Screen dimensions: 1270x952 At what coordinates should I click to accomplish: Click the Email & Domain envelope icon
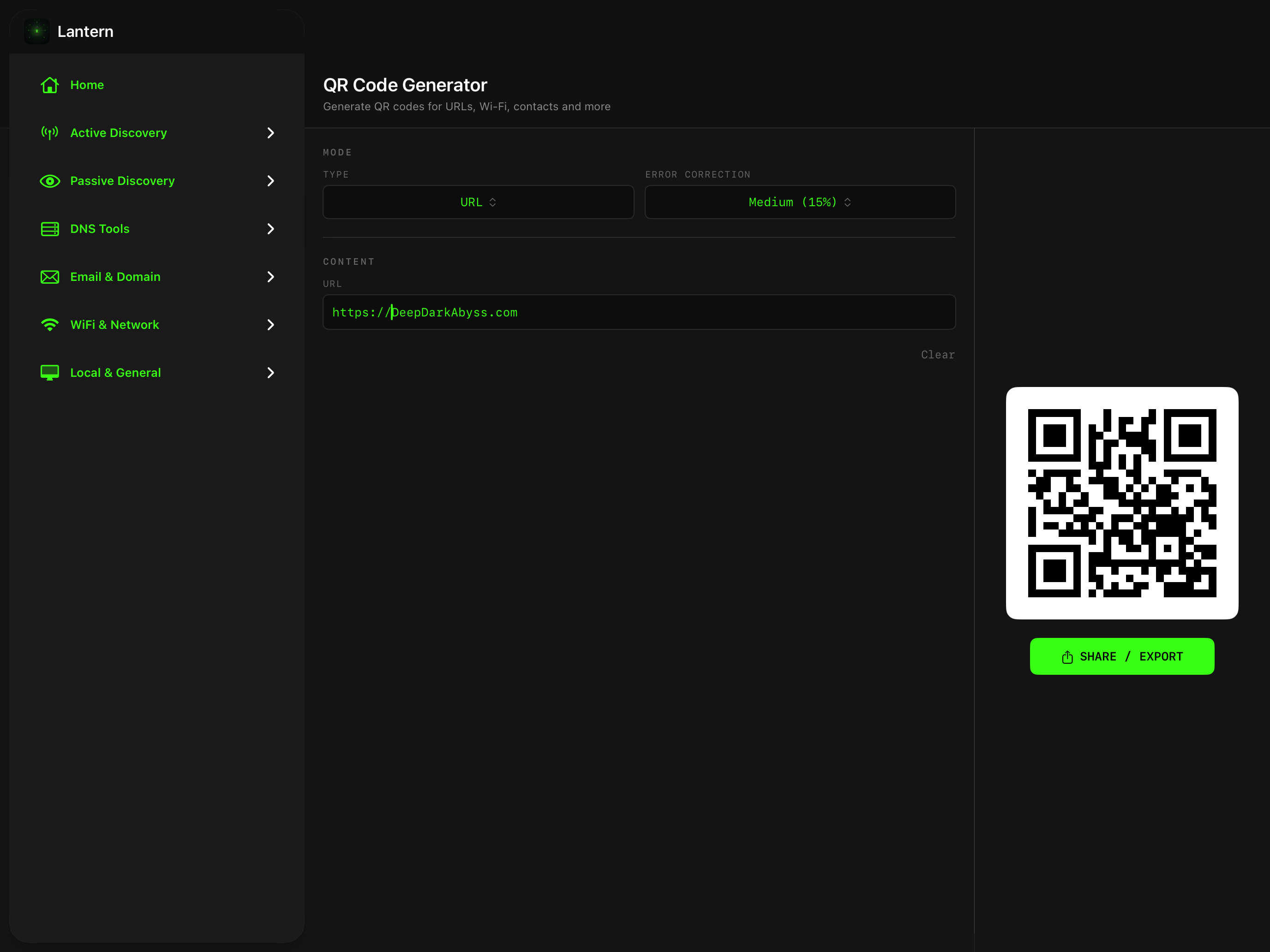point(49,277)
